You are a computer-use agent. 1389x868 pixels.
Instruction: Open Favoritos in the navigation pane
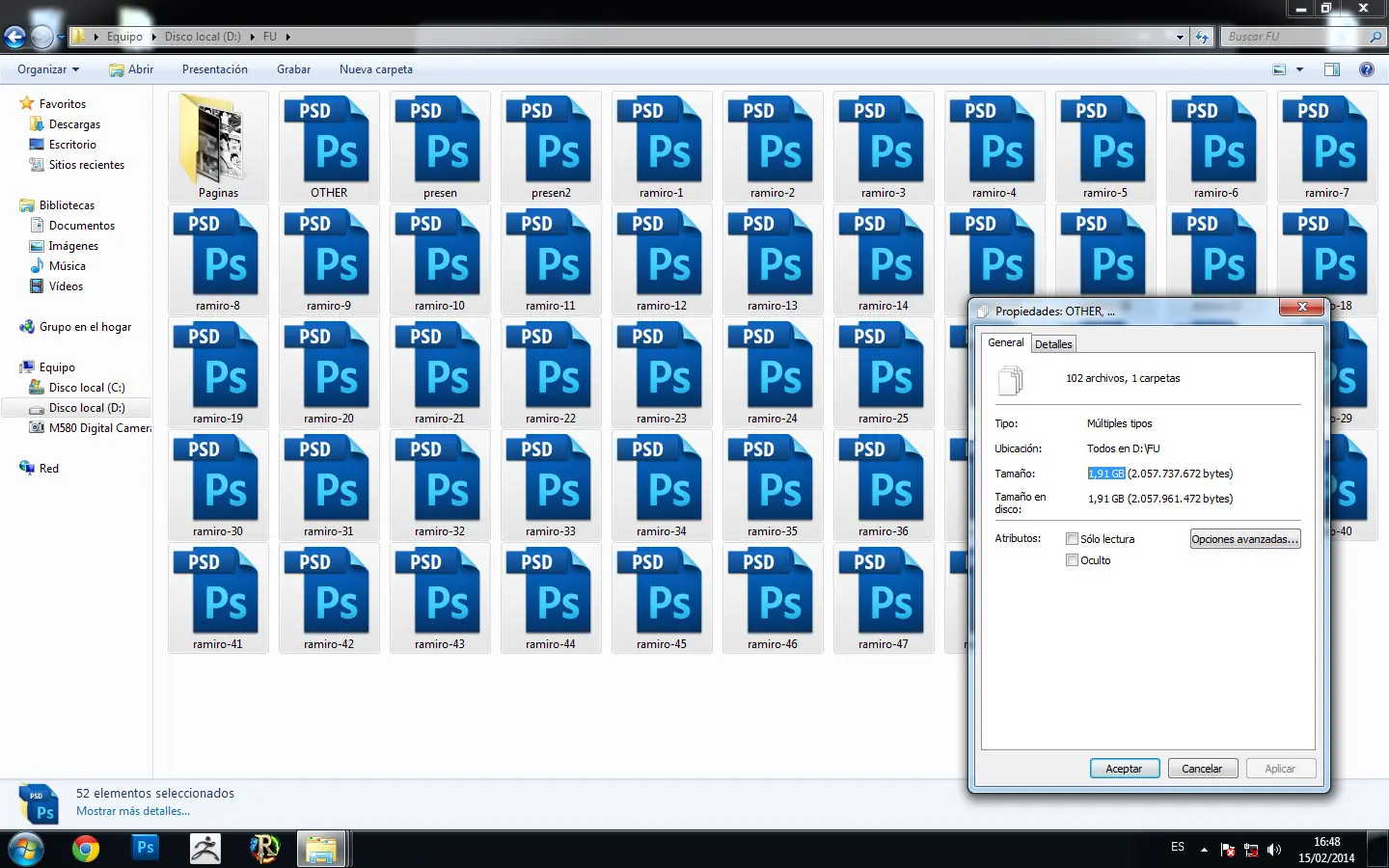[x=63, y=104]
